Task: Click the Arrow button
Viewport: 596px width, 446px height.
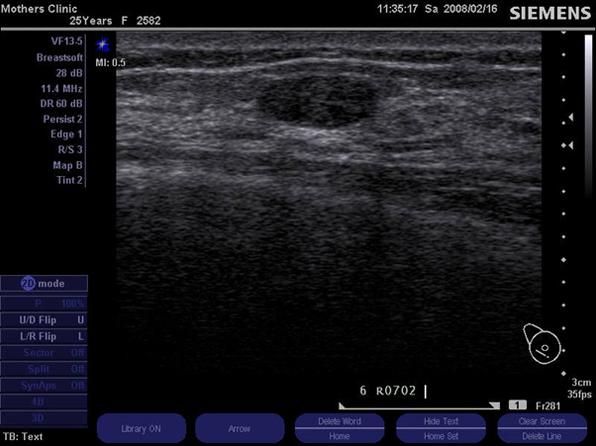Action: (239, 429)
